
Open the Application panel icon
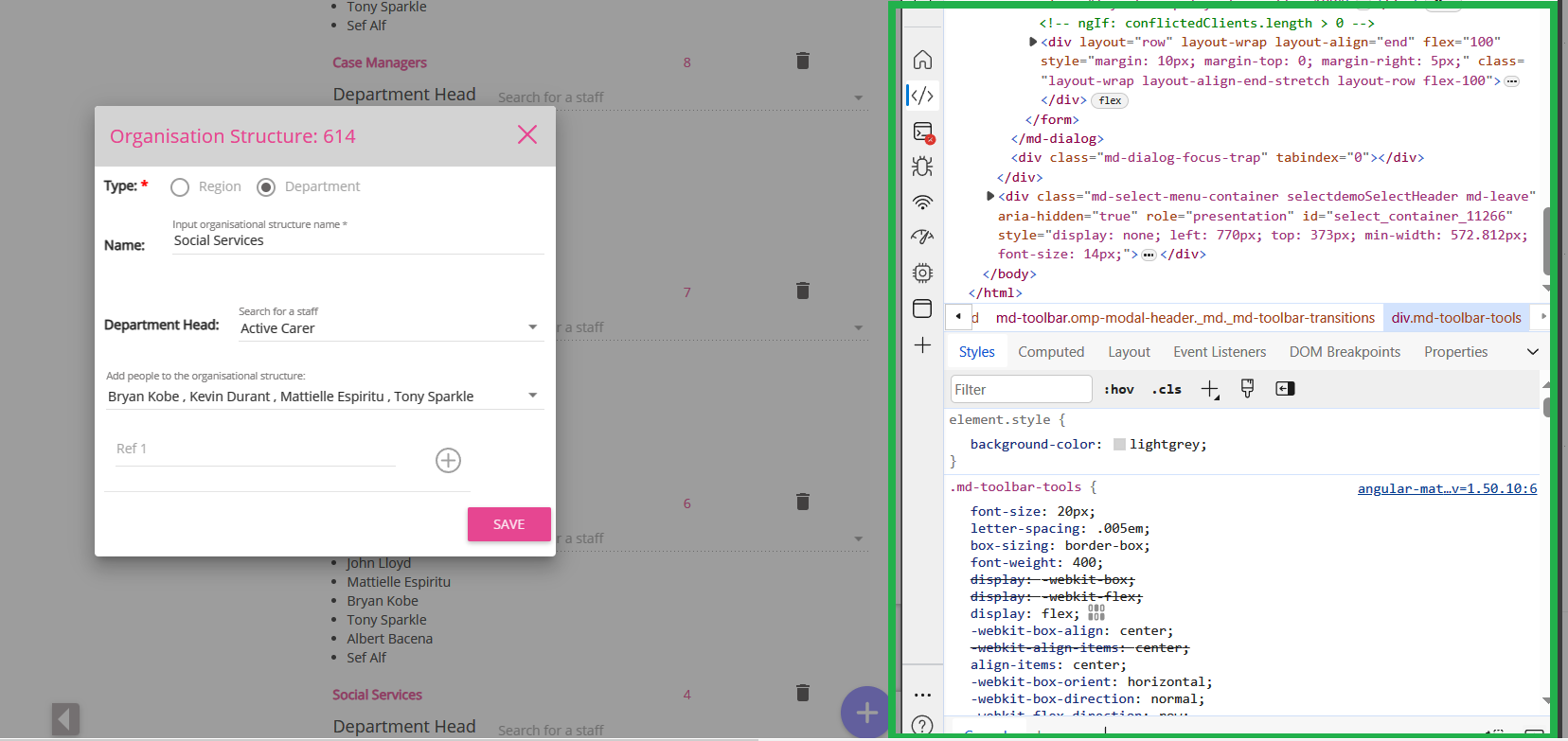922,309
